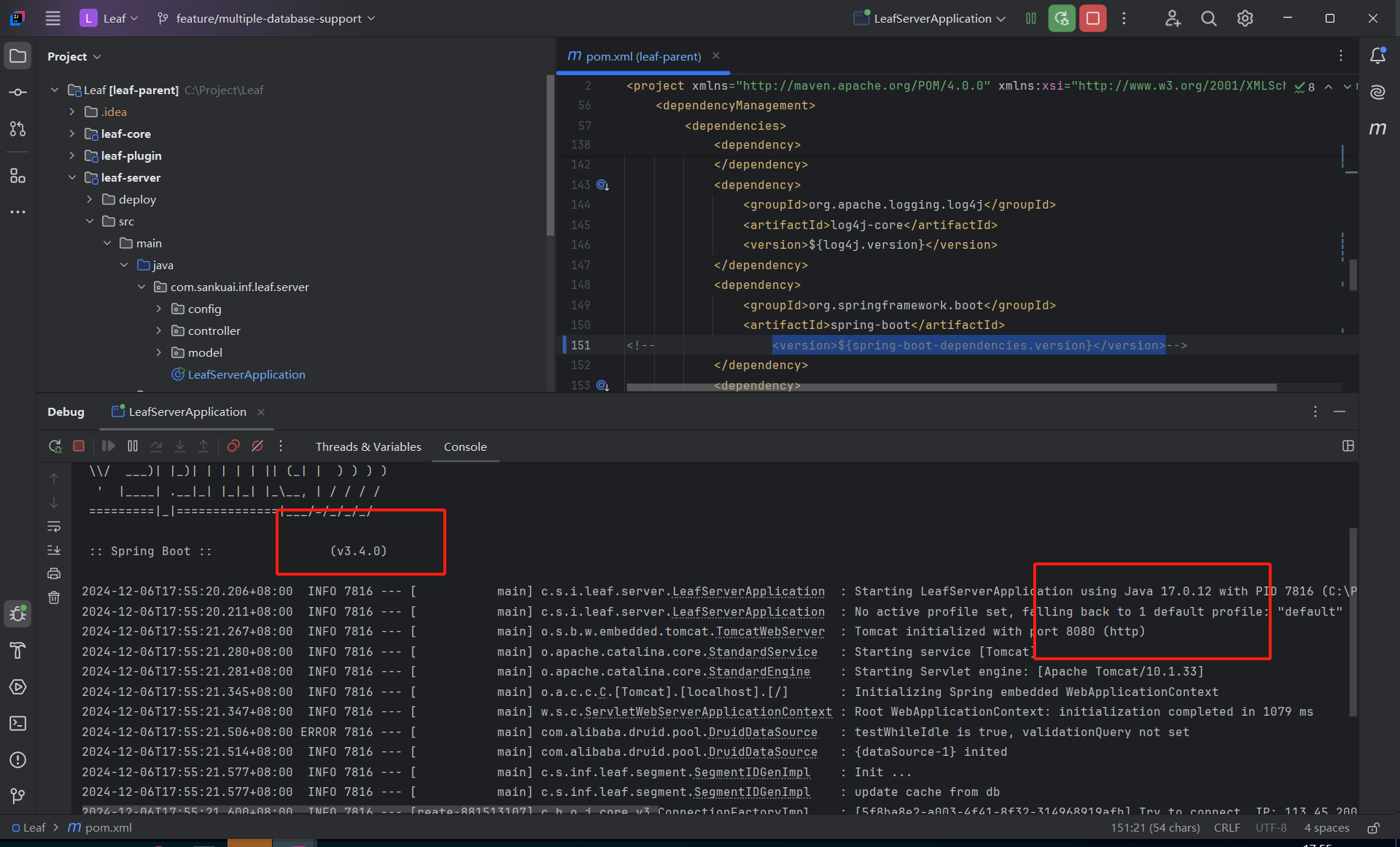
Task: Expand the leaf-core module folder
Action: pyautogui.click(x=71, y=134)
